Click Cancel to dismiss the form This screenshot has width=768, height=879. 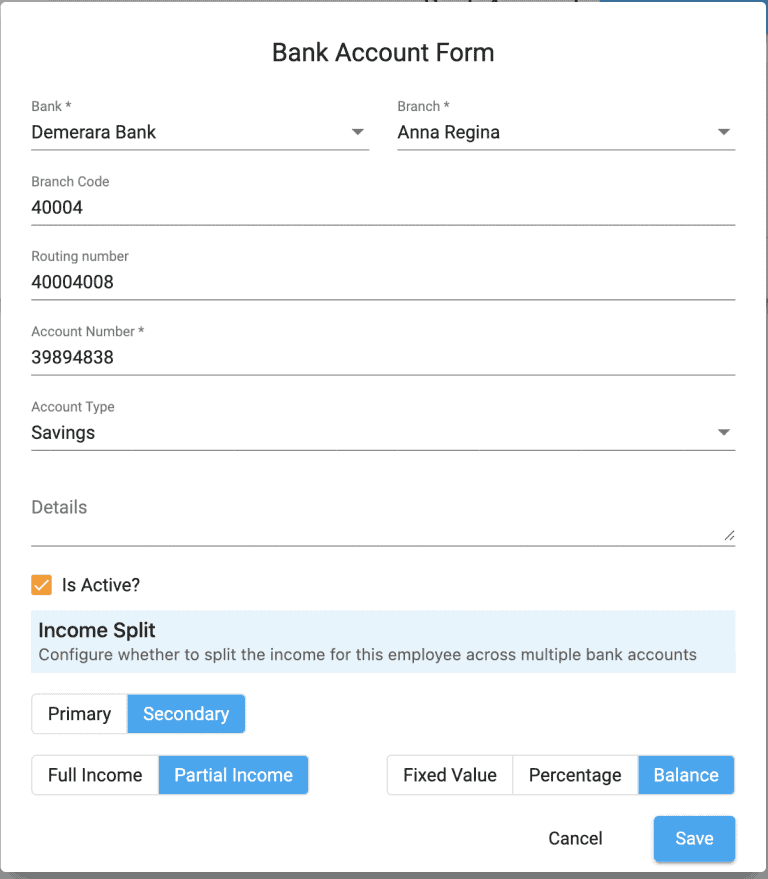[575, 838]
